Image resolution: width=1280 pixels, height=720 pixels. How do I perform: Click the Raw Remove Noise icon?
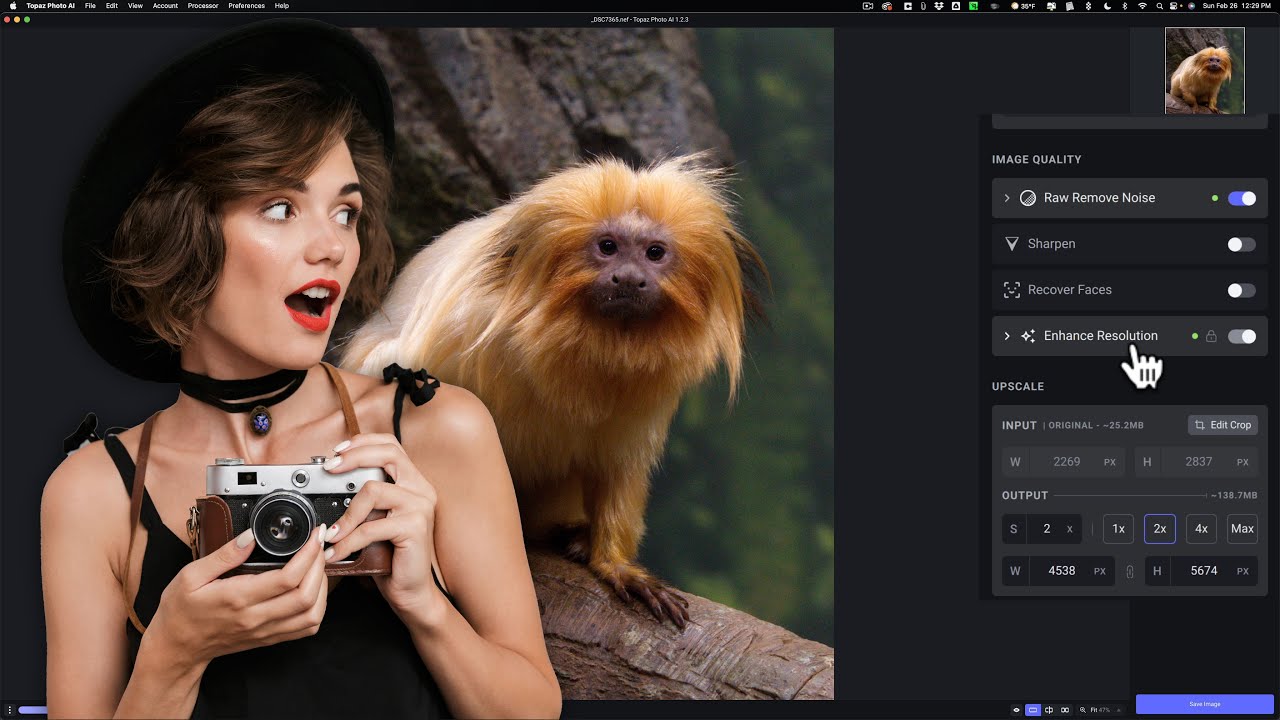[x=1027, y=198]
